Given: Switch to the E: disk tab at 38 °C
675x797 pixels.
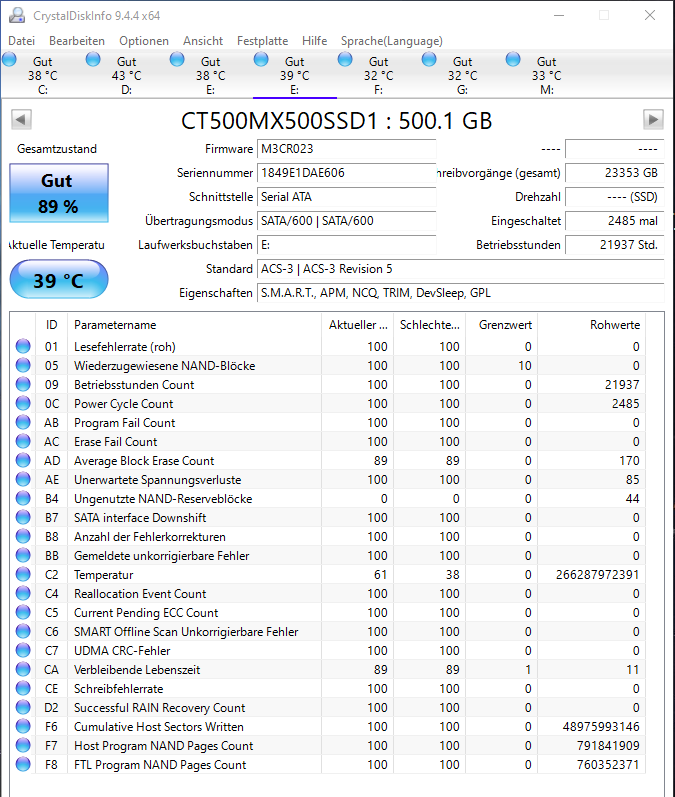Looking at the screenshot, I should 210,75.
